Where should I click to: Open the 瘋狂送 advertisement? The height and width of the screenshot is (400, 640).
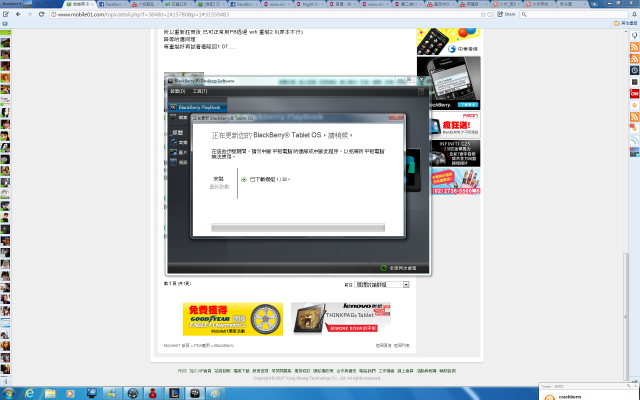pos(456,125)
